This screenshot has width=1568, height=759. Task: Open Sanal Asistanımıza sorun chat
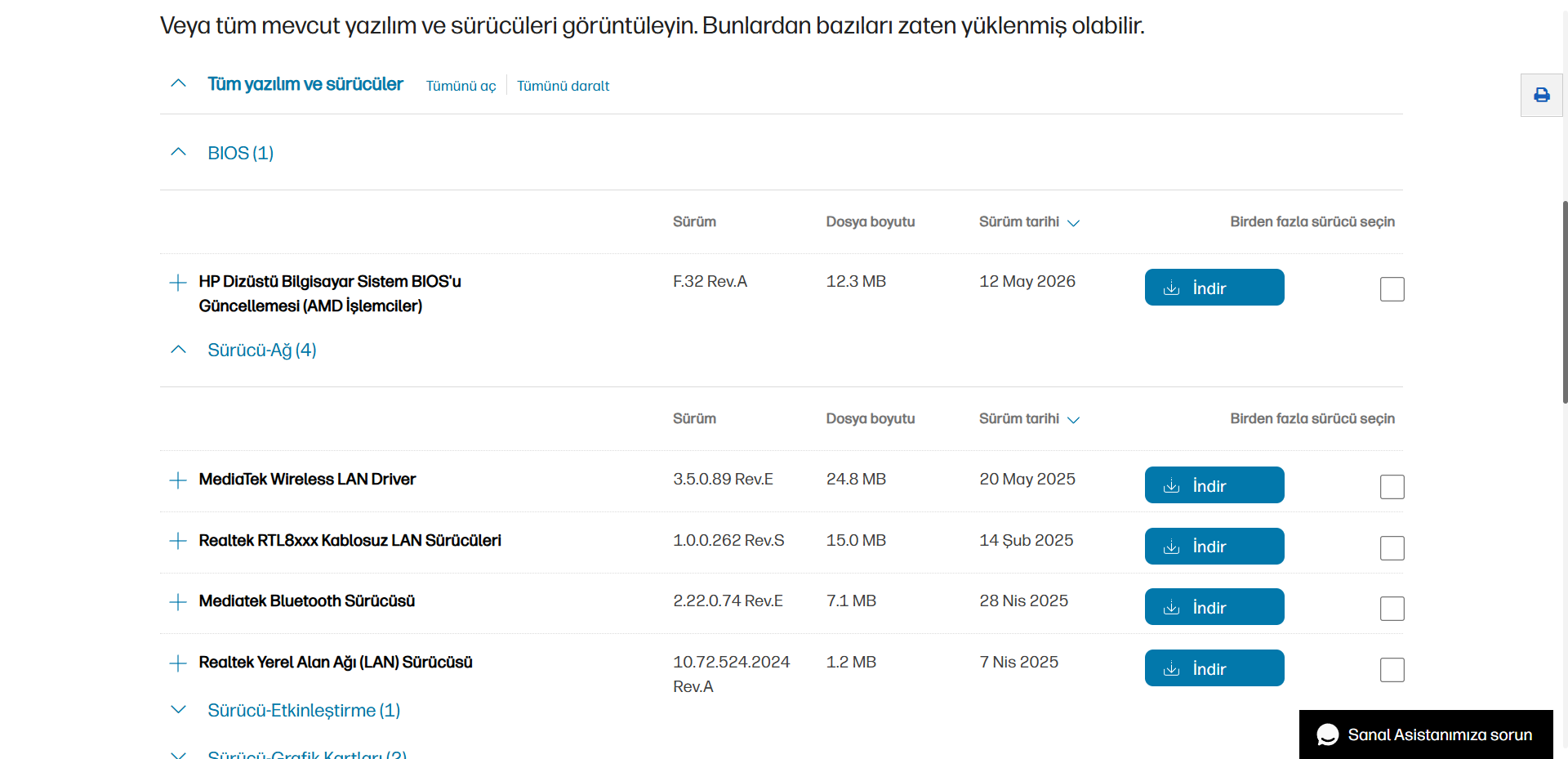tap(1426, 734)
